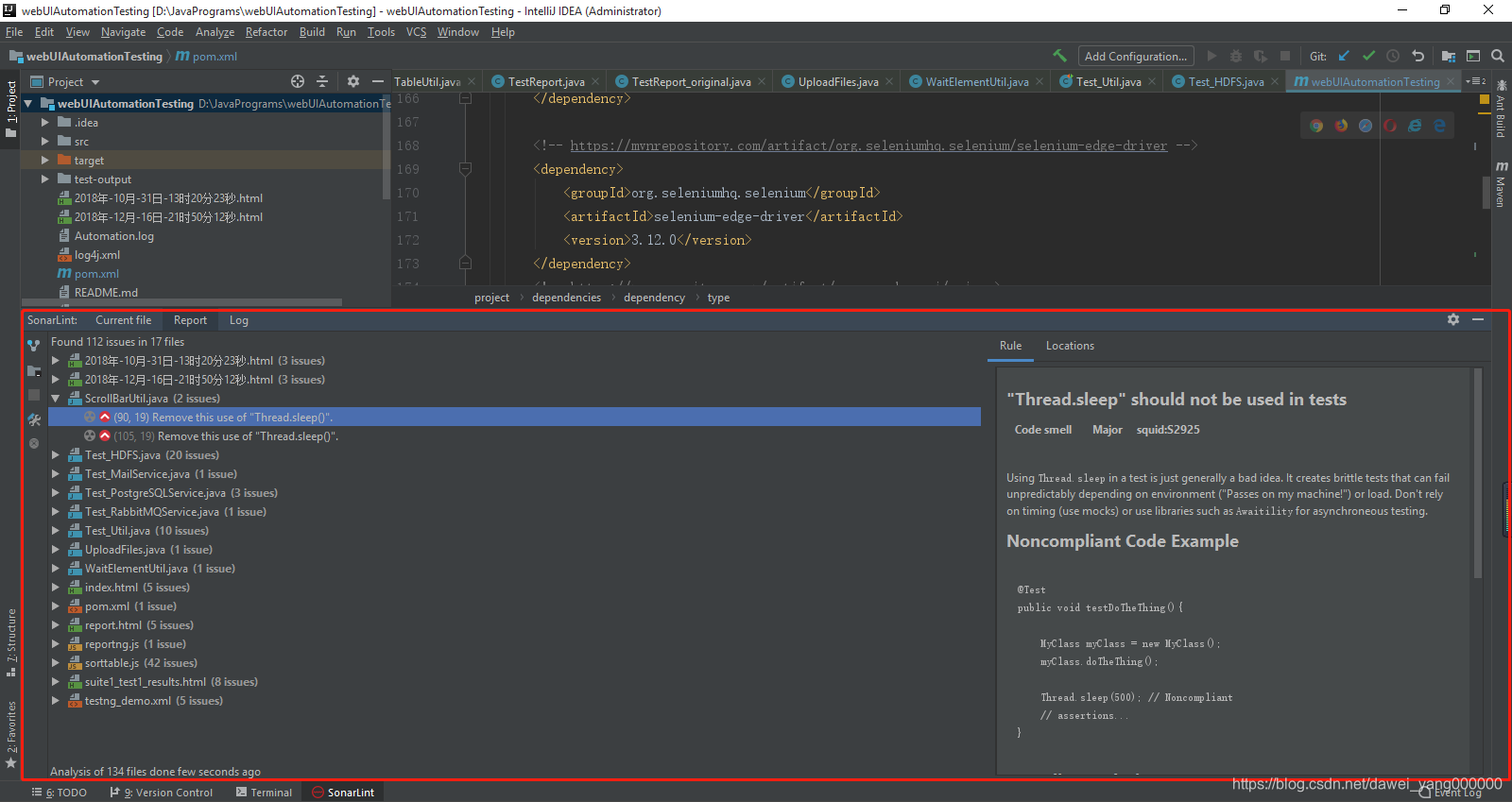Screen dimensions: 1512x802
Task: Open the selenium-edge-driver mvnrepository link
Action: point(868,145)
